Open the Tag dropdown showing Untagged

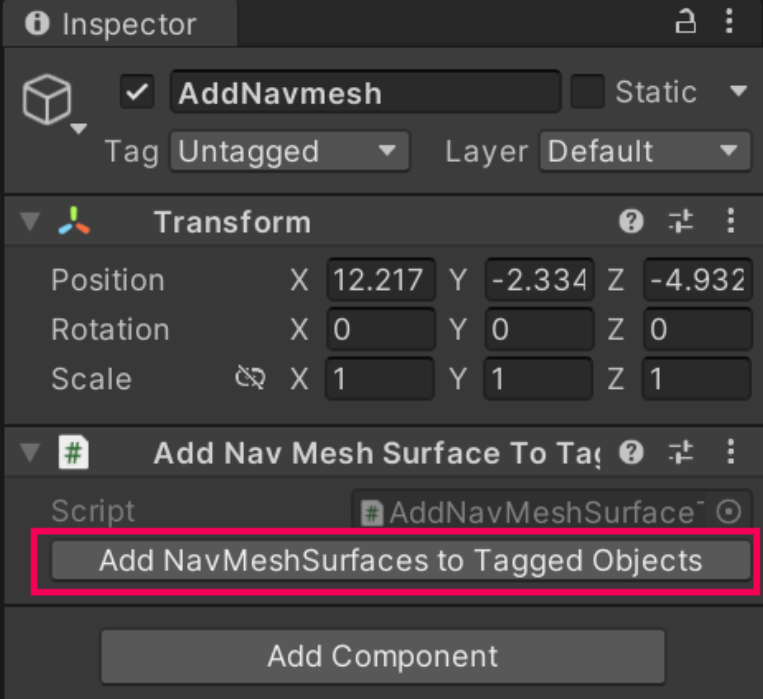point(288,152)
